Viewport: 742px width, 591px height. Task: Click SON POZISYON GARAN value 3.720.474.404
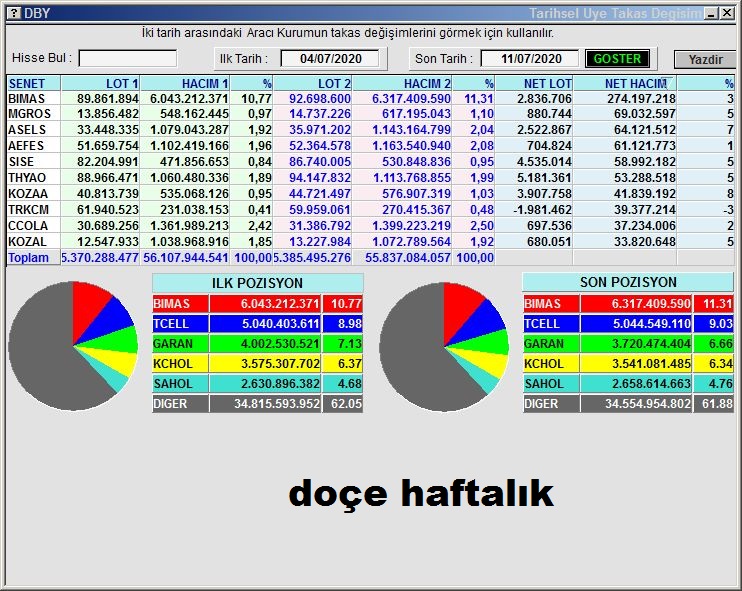click(x=651, y=344)
